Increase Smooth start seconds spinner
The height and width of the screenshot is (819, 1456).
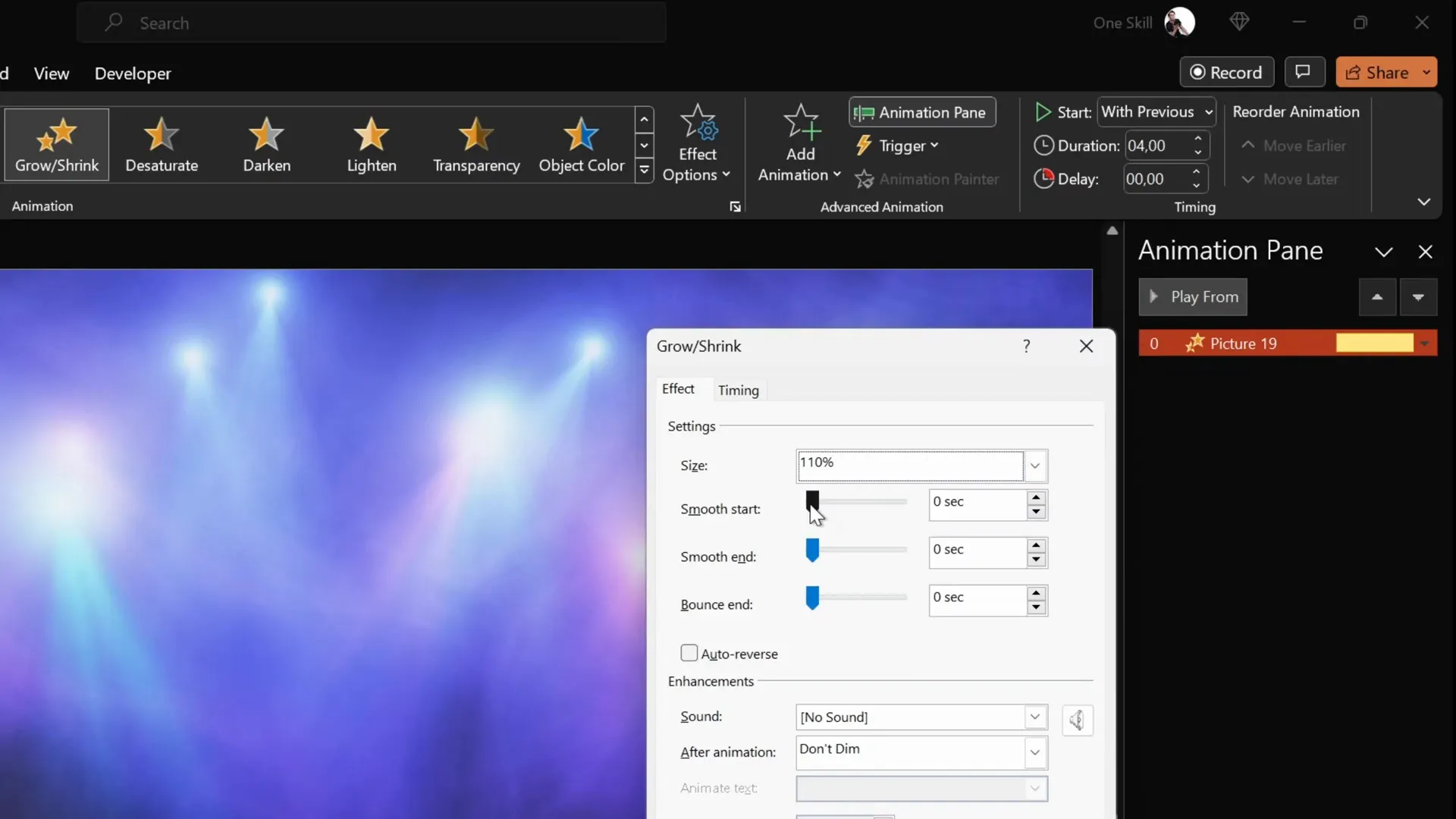pos(1037,497)
